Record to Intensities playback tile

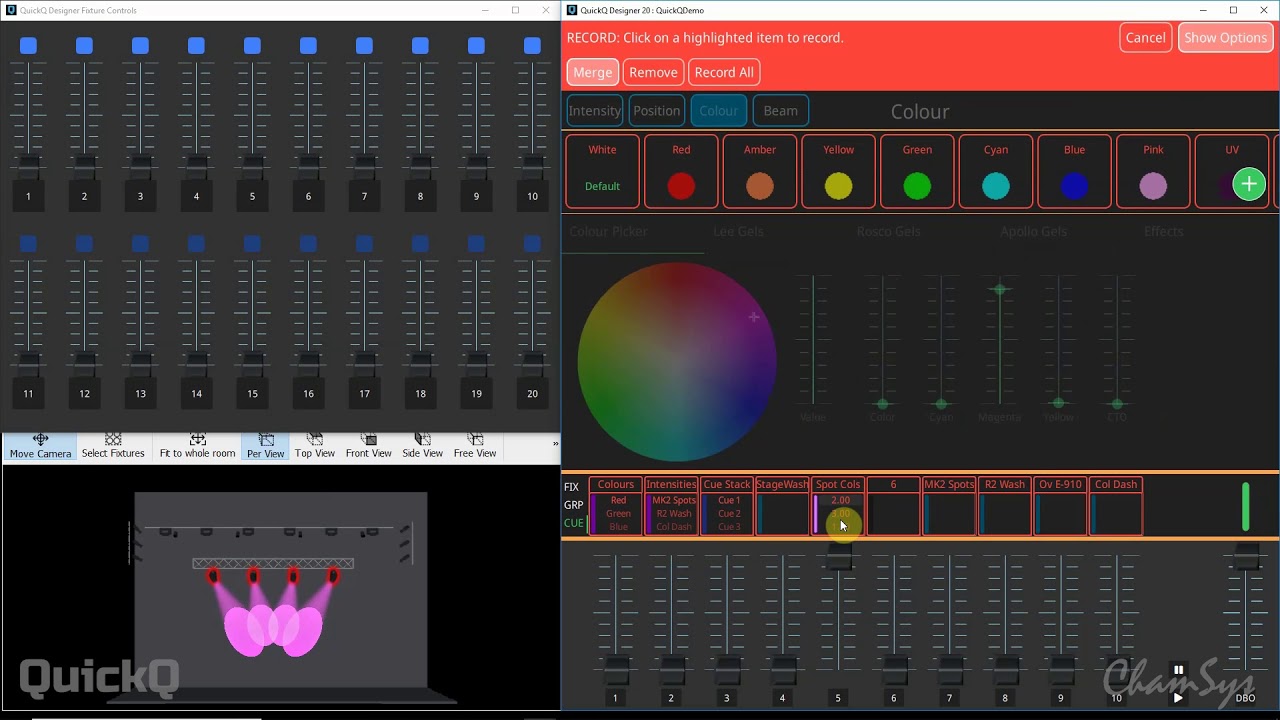click(x=672, y=506)
